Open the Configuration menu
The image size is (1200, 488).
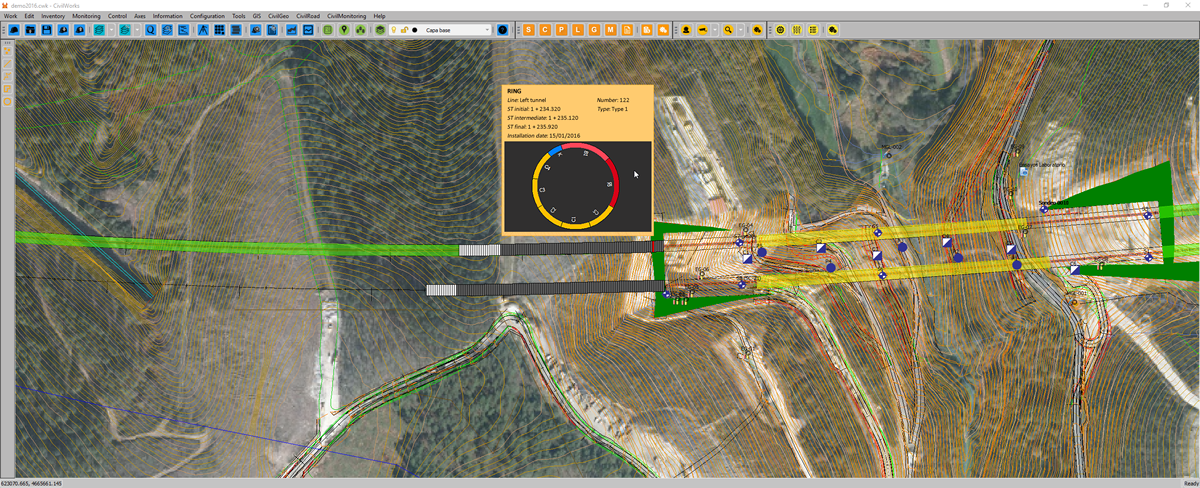coord(207,16)
